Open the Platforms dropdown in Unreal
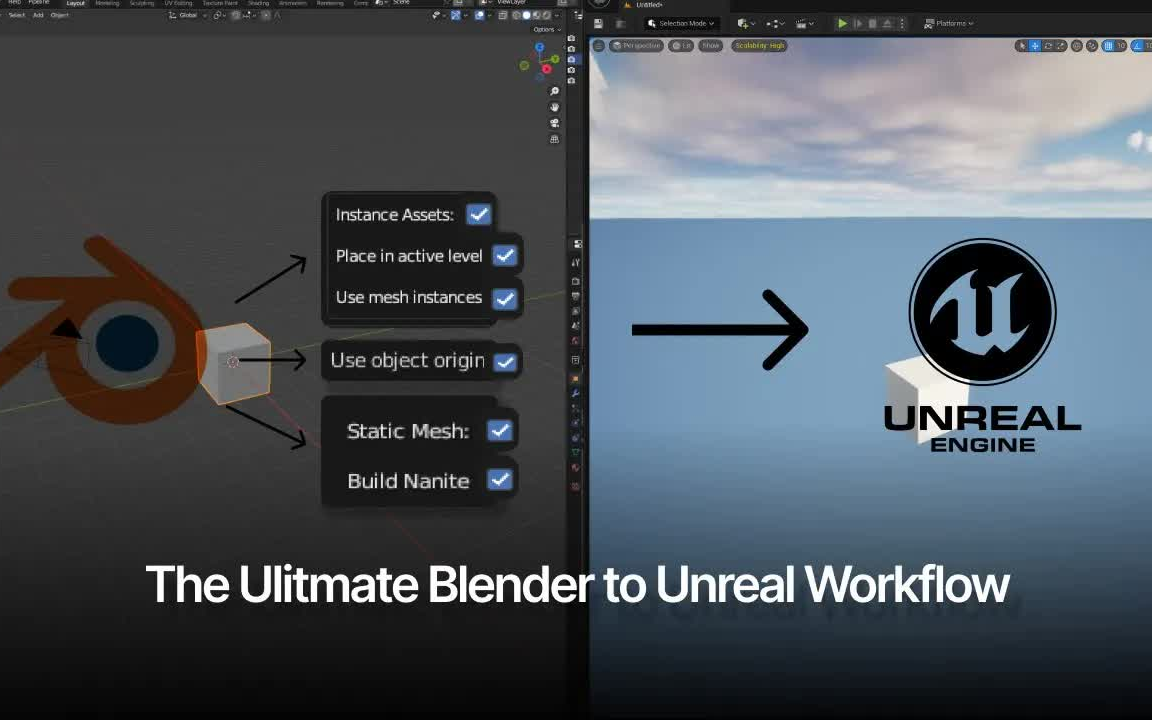The image size is (1152, 720). click(x=948, y=24)
